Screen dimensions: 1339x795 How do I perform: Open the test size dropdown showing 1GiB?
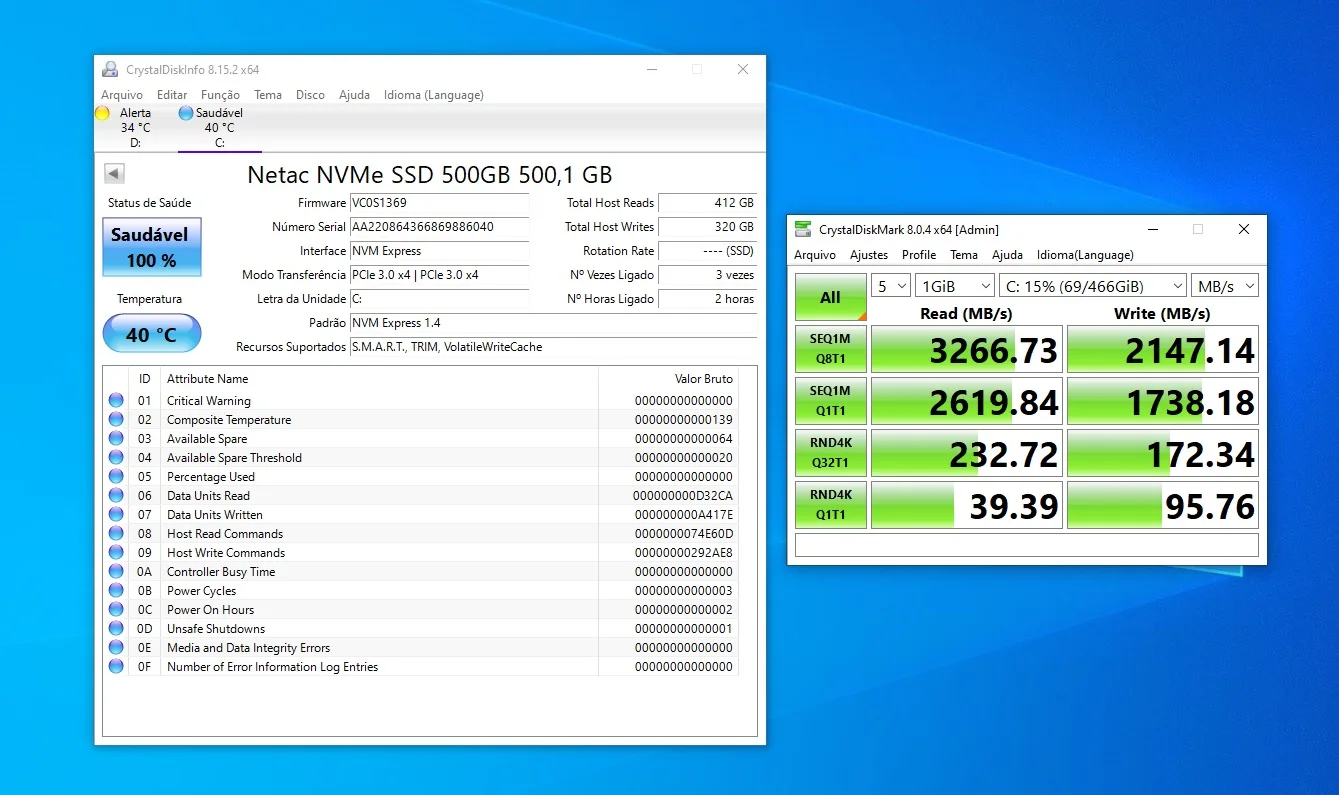click(955, 286)
